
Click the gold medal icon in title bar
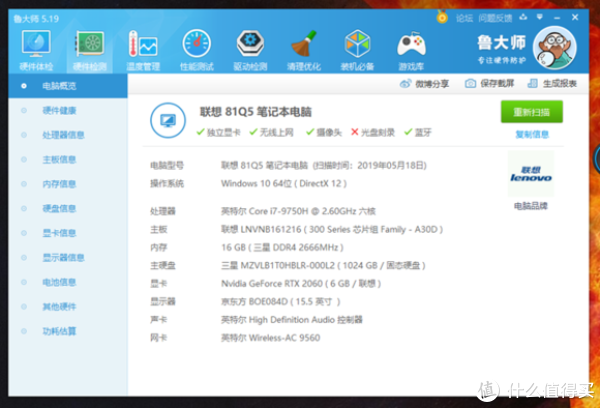point(442,17)
